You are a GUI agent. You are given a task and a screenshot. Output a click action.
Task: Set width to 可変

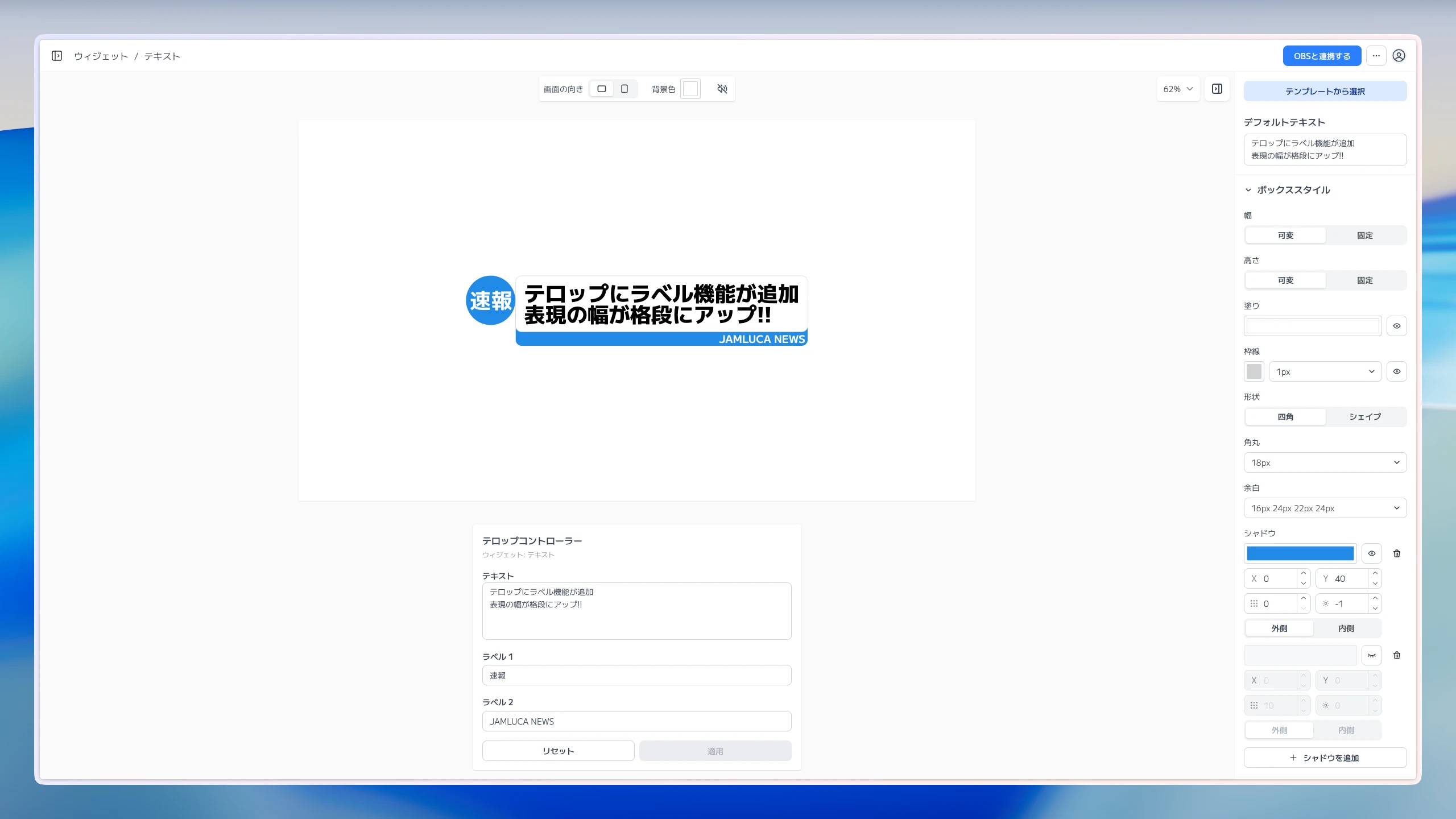click(1285, 235)
